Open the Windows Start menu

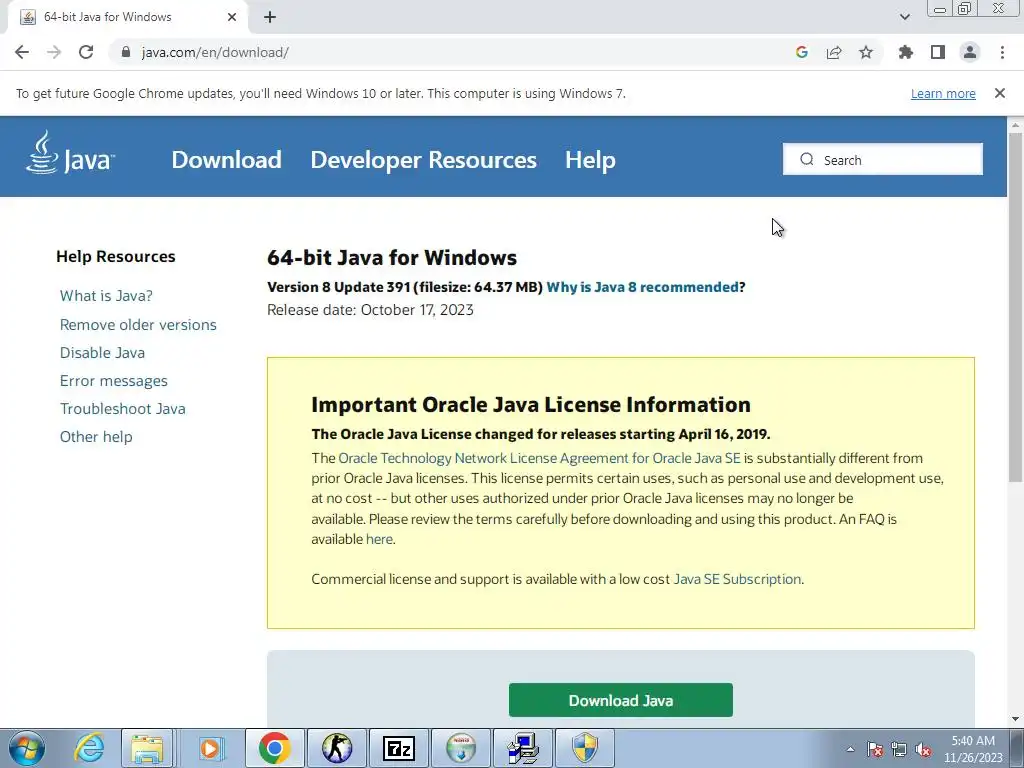(x=27, y=748)
